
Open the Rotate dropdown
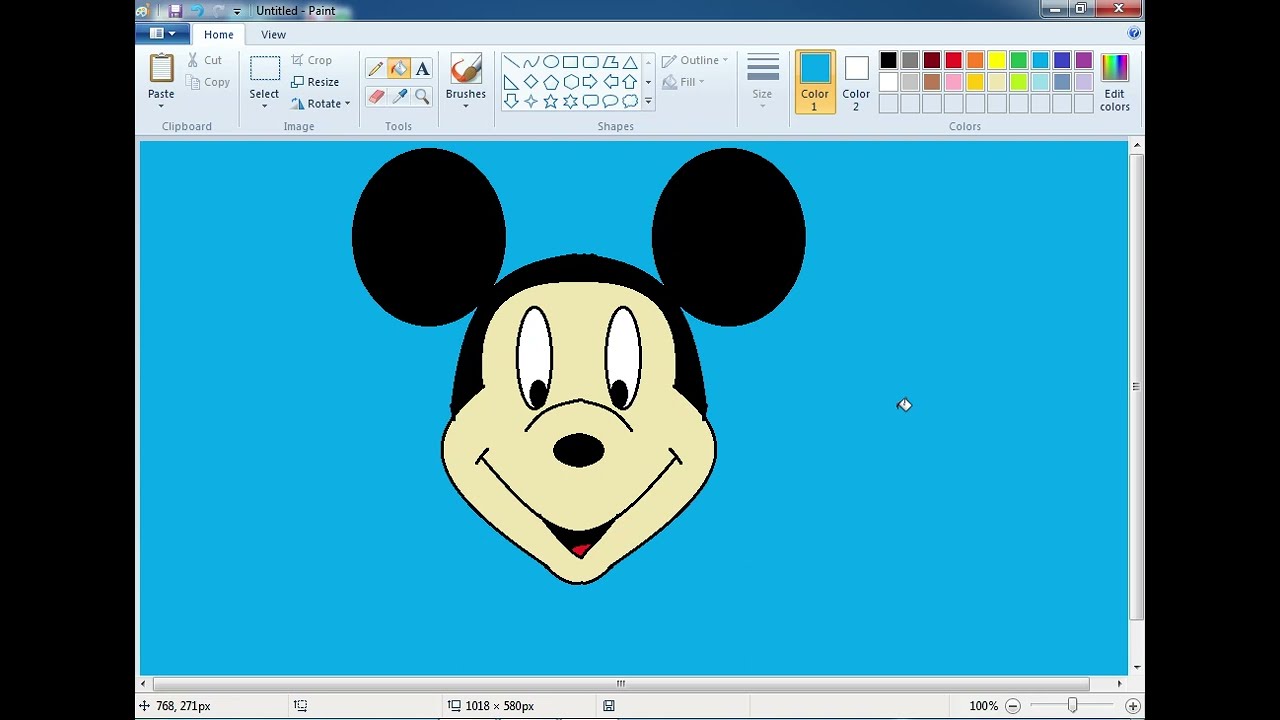pos(321,104)
